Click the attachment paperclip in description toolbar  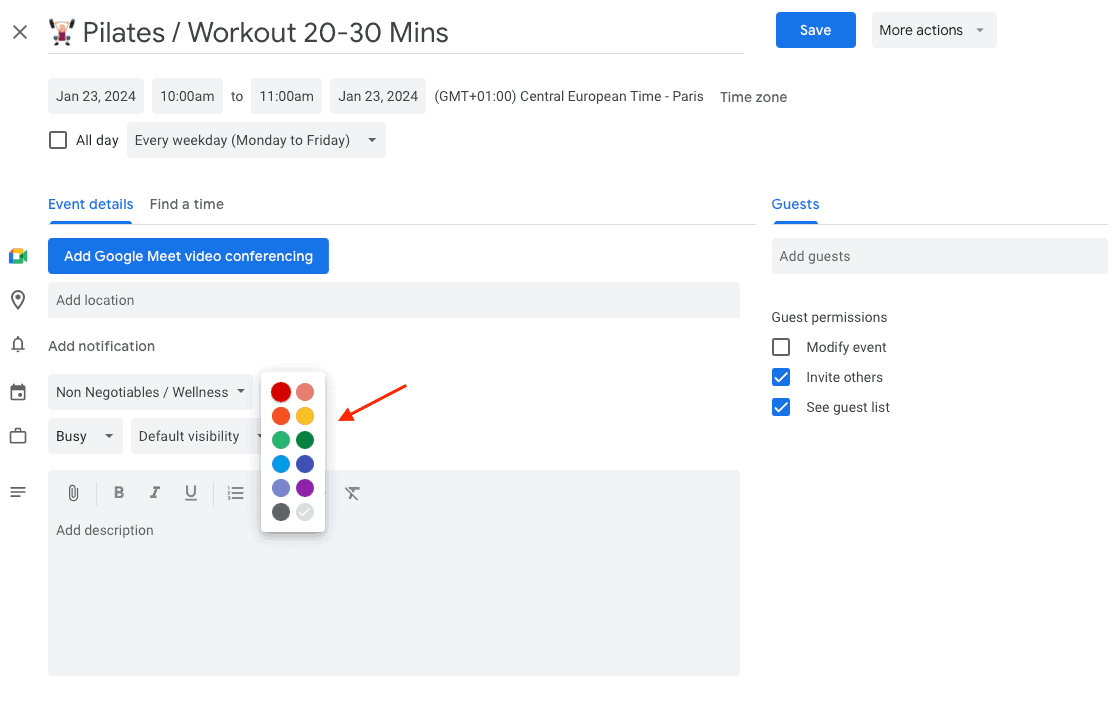(x=72, y=492)
